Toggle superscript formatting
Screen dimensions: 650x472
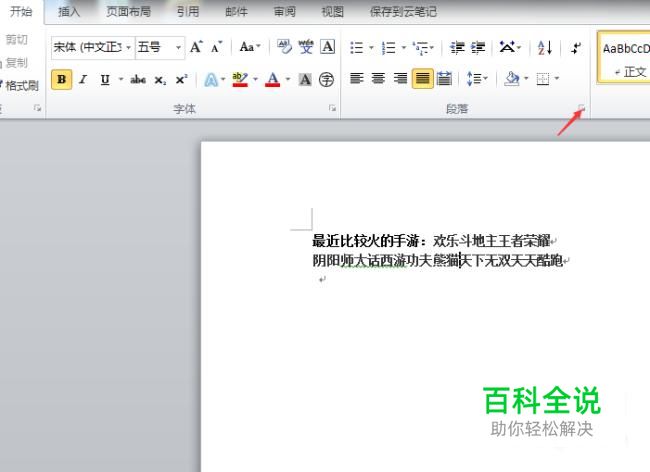(181, 79)
